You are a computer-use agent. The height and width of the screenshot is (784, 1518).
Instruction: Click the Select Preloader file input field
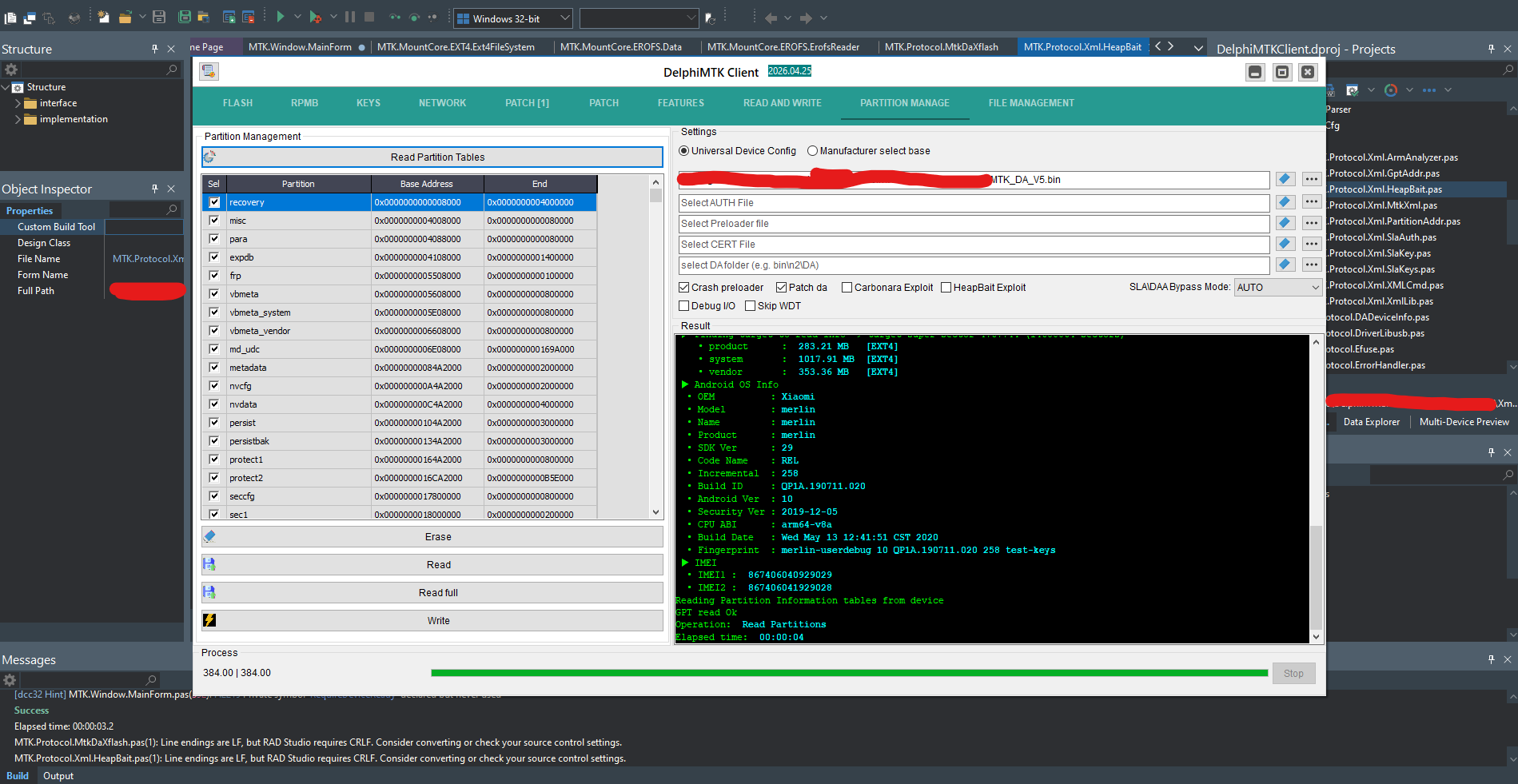973,224
